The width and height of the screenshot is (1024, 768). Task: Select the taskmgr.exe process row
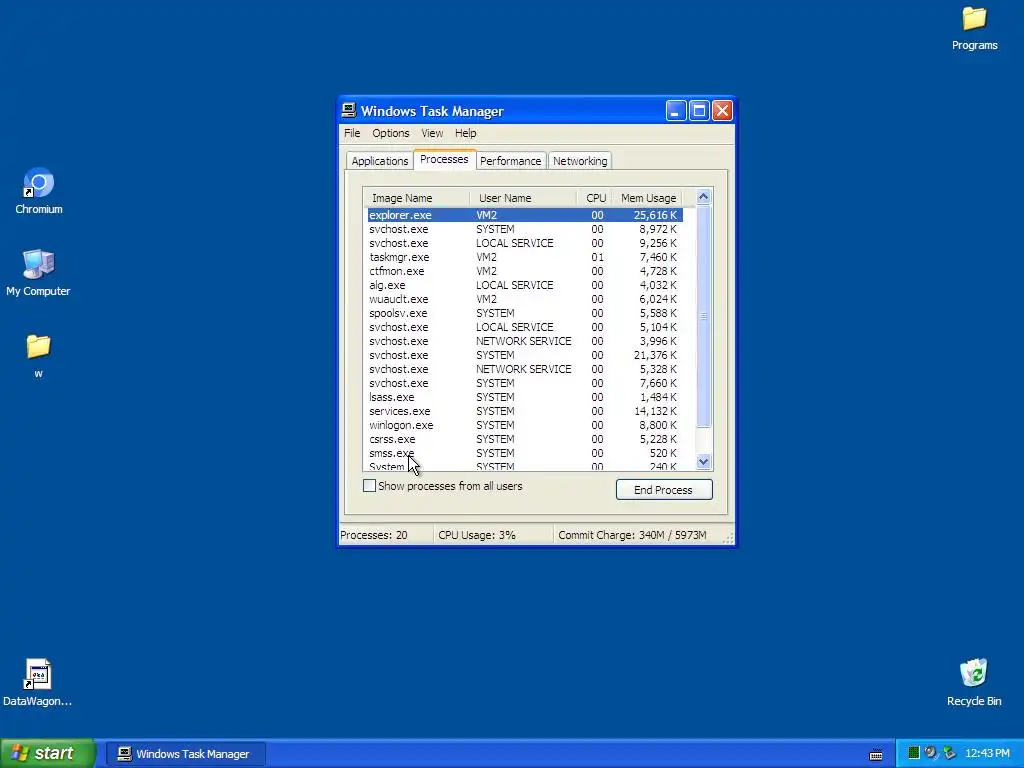pyautogui.click(x=524, y=257)
